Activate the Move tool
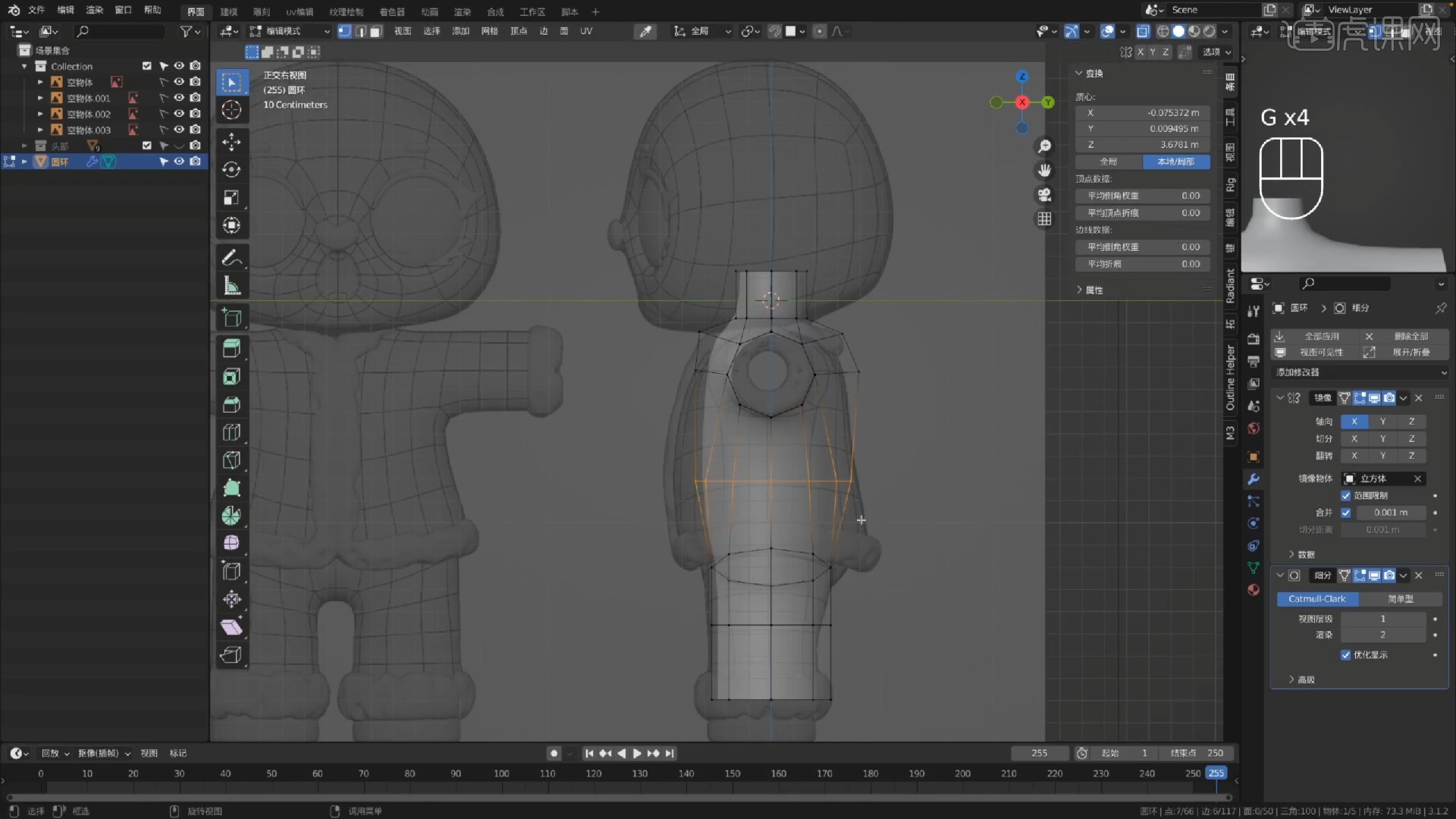The width and height of the screenshot is (1456, 819). [232, 142]
